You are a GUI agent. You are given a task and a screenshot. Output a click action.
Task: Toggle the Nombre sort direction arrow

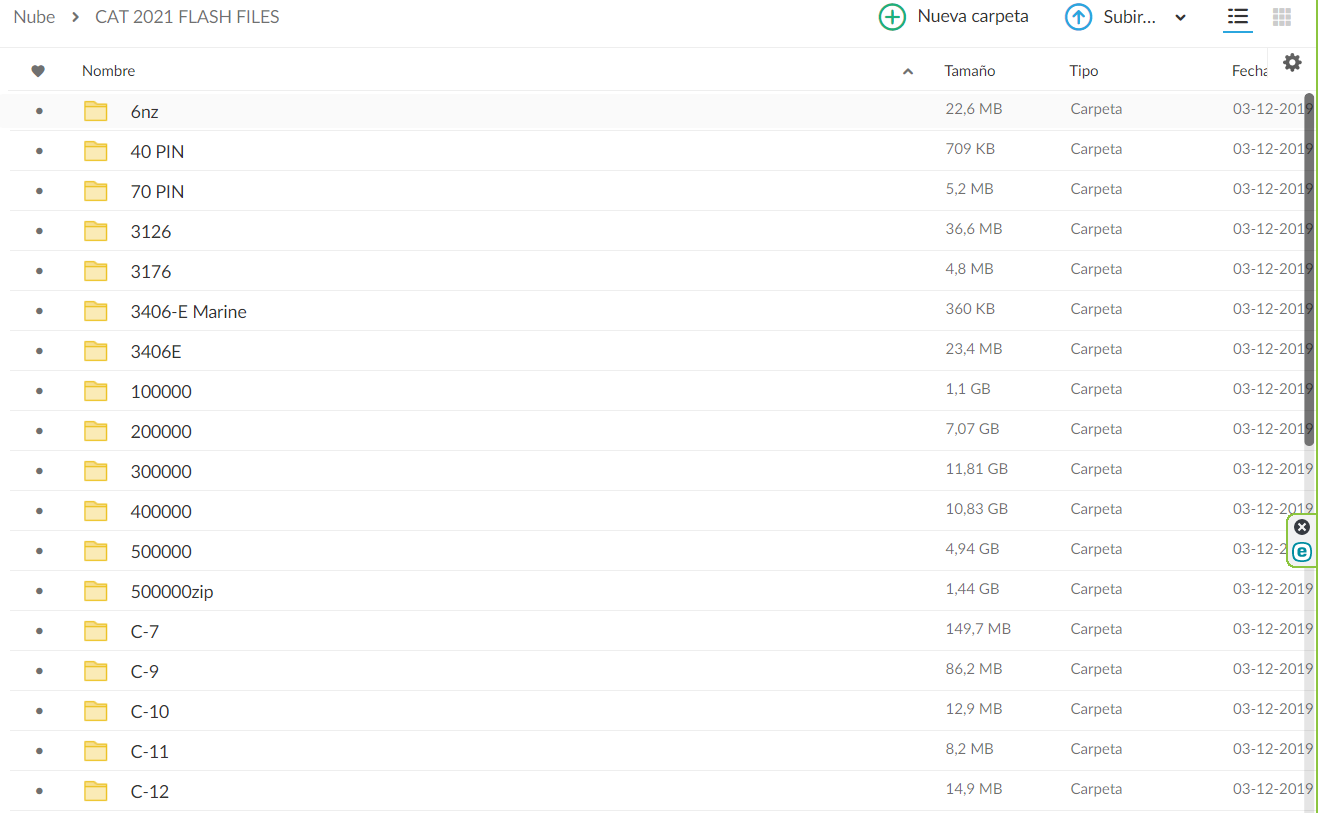[908, 71]
